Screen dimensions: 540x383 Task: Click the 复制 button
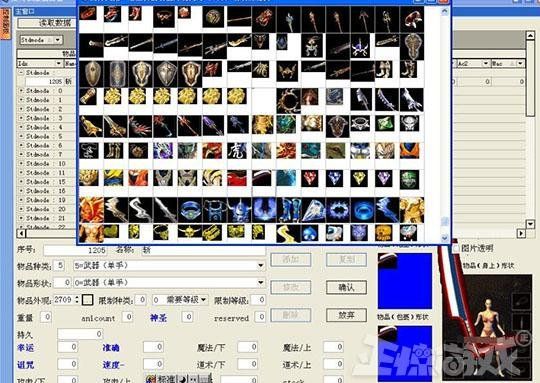click(x=346, y=259)
